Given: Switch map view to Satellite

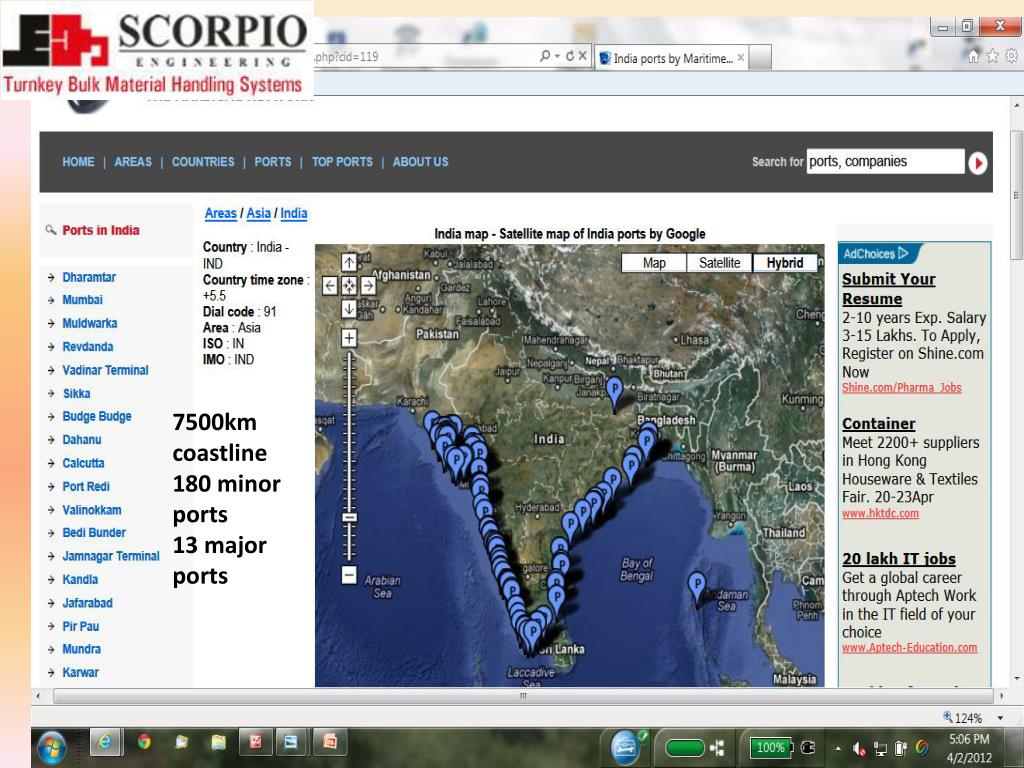Looking at the screenshot, I should 719,263.
